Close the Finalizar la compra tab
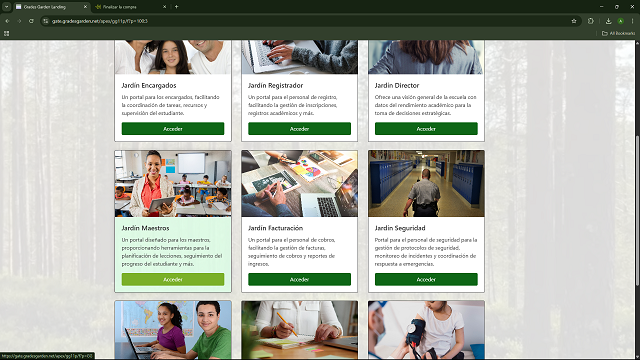The width and height of the screenshot is (640, 360). click(x=164, y=7)
